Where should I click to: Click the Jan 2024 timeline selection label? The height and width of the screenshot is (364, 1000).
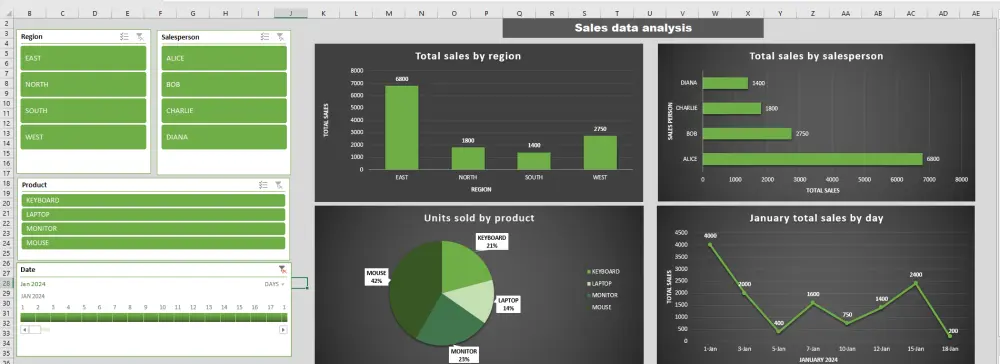[x=33, y=284]
